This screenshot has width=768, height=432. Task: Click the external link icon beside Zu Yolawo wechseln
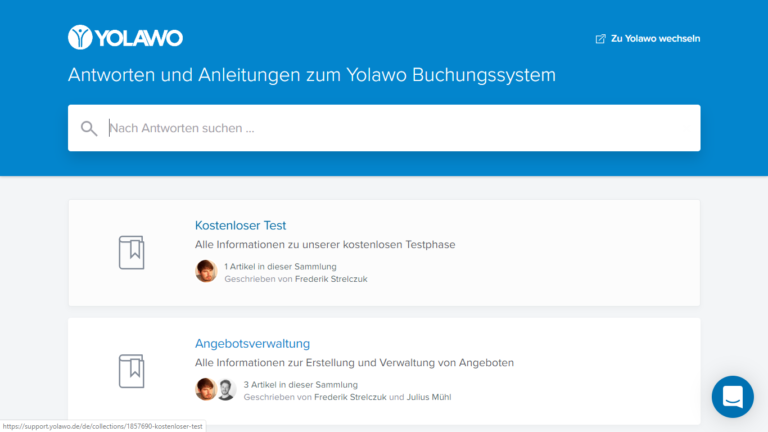pyautogui.click(x=600, y=39)
